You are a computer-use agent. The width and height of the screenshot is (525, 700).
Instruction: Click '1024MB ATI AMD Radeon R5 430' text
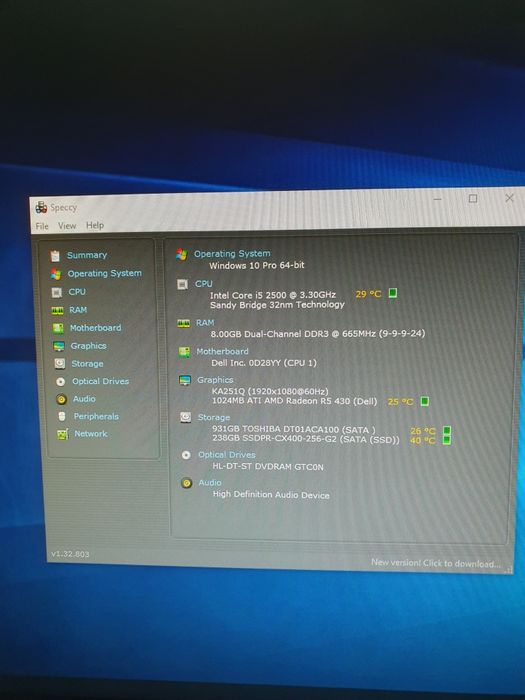[295, 401]
